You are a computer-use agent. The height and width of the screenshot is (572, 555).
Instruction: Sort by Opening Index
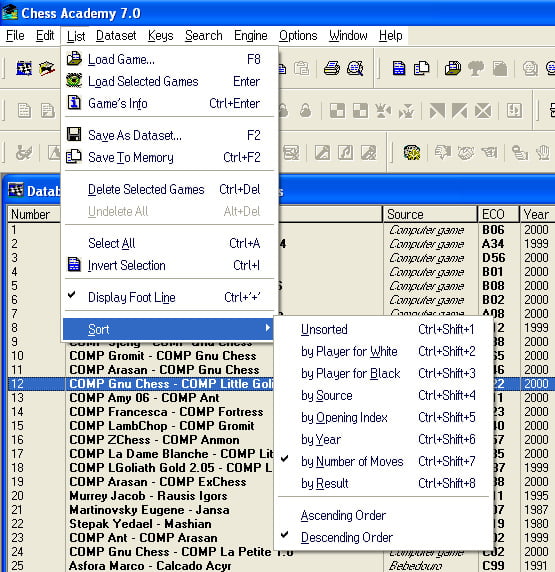[x=382, y=417]
